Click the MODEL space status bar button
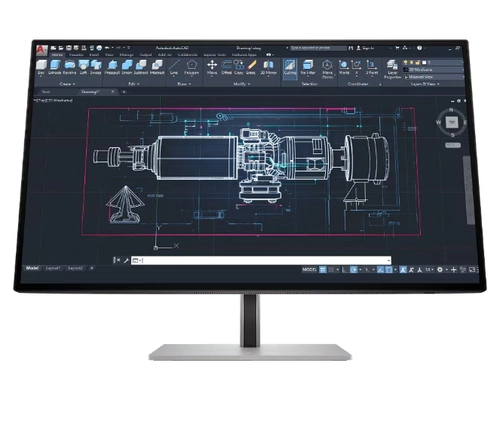Viewport: 500px width, 425px height. click(309, 269)
